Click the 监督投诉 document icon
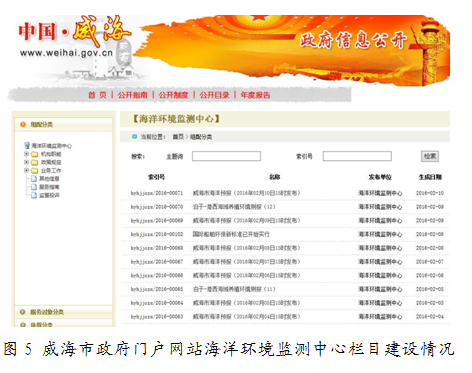 tap(34, 195)
